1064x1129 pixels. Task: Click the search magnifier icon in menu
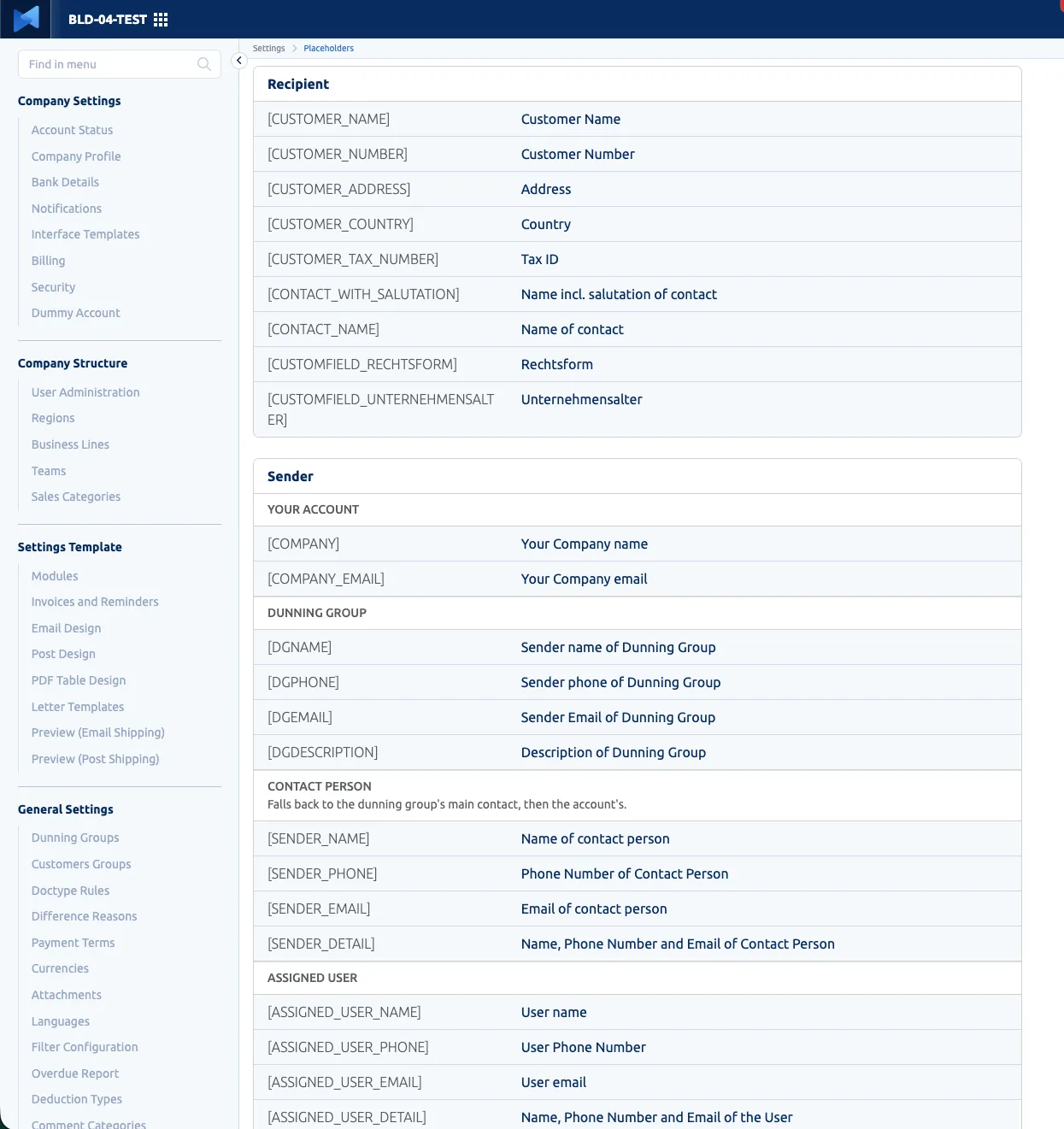pyautogui.click(x=203, y=64)
